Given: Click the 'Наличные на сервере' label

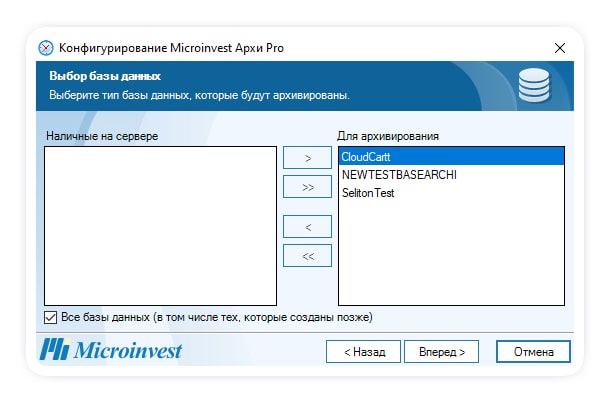Looking at the screenshot, I should click(x=102, y=135).
